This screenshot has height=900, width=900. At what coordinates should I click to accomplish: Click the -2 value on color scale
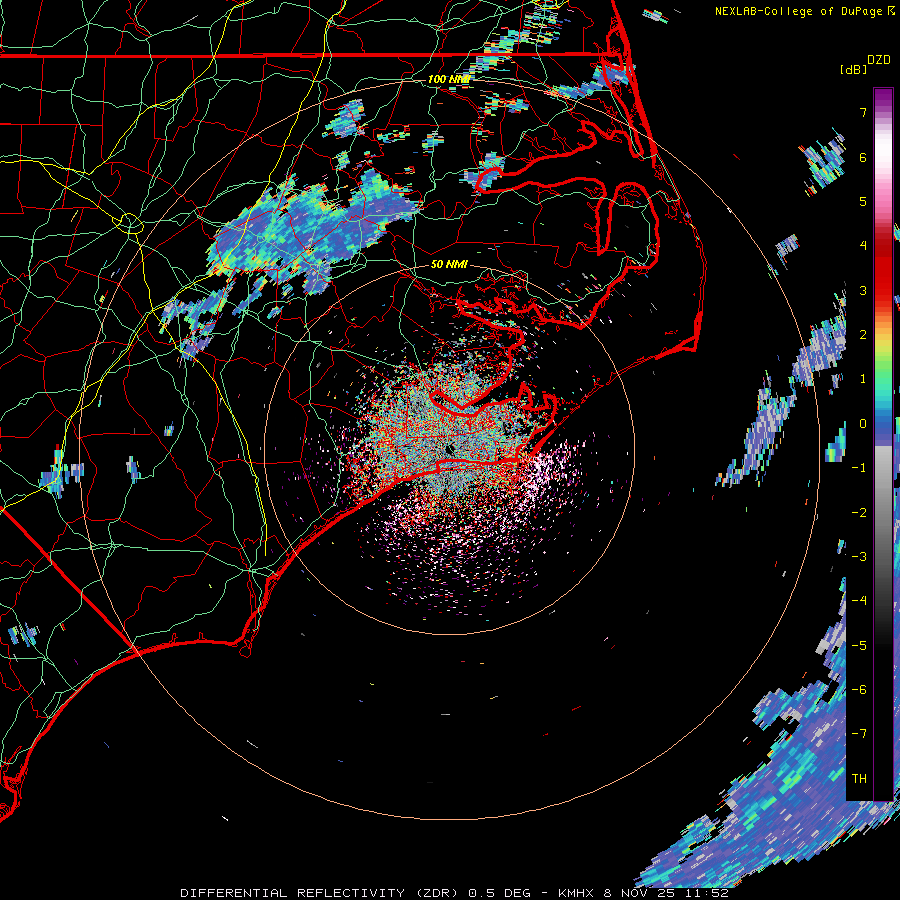(859, 513)
